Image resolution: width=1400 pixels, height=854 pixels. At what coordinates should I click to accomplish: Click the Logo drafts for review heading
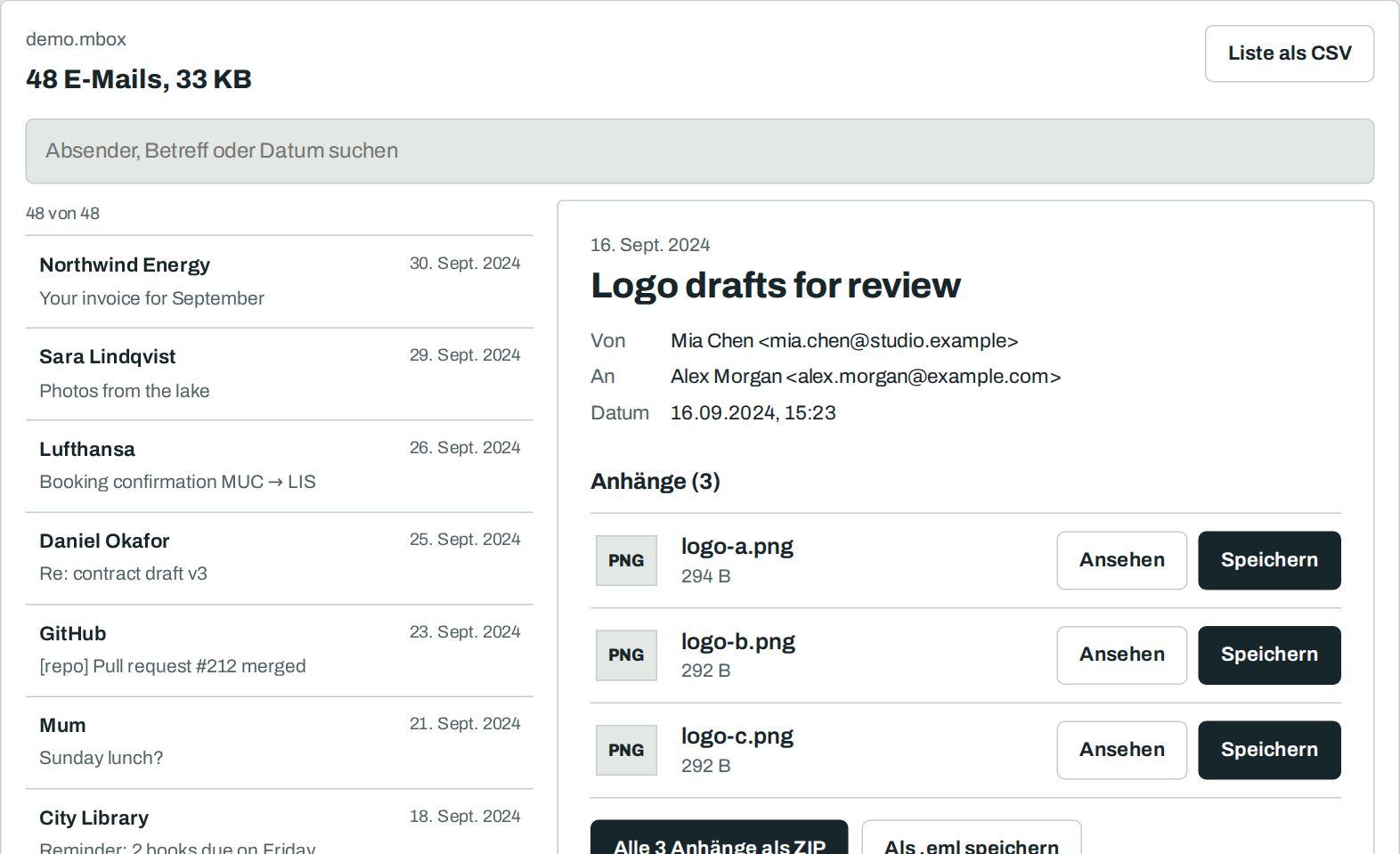(x=776, y=286)
